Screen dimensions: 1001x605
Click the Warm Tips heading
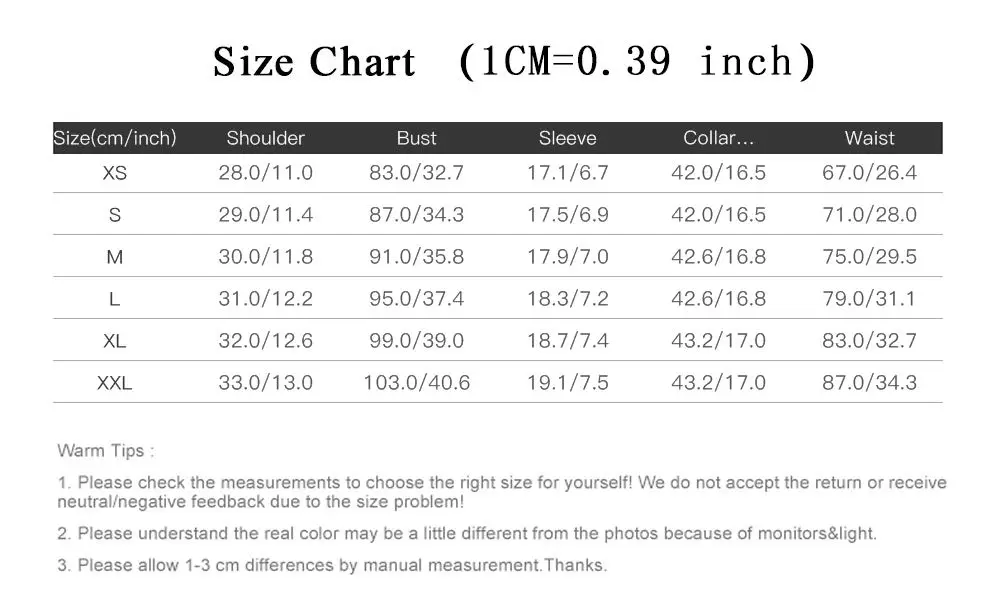[106, 451]
